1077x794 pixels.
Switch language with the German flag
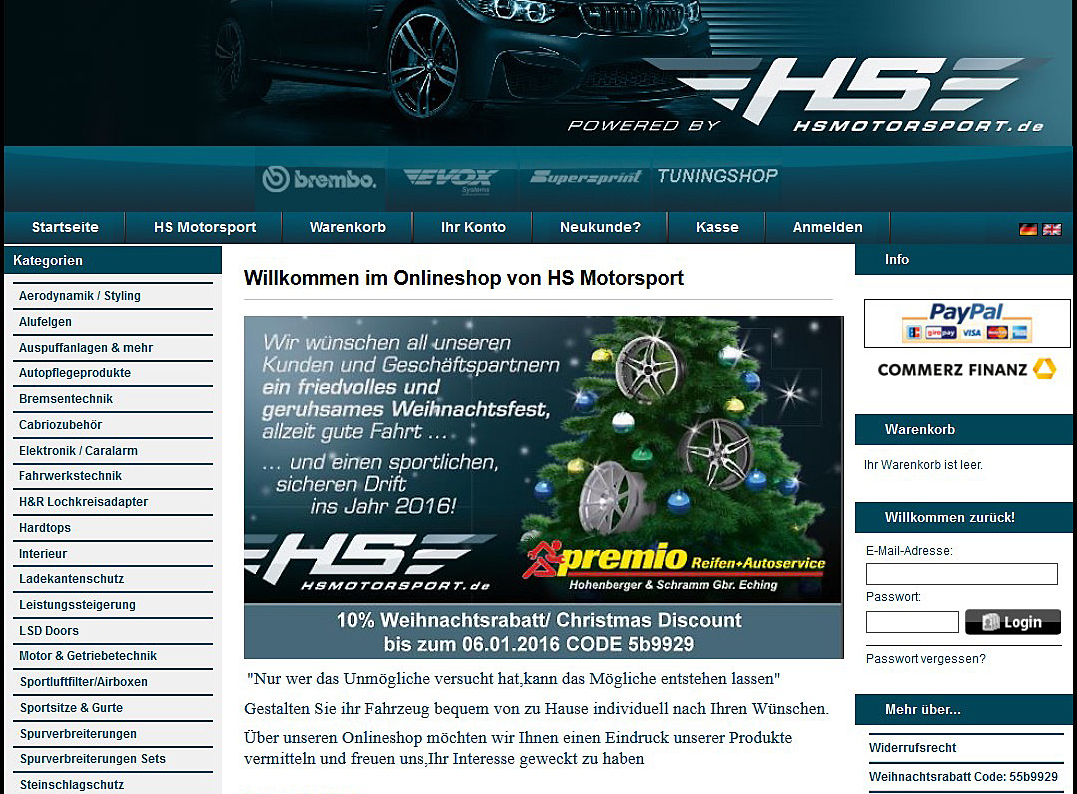coord(1028,229)
